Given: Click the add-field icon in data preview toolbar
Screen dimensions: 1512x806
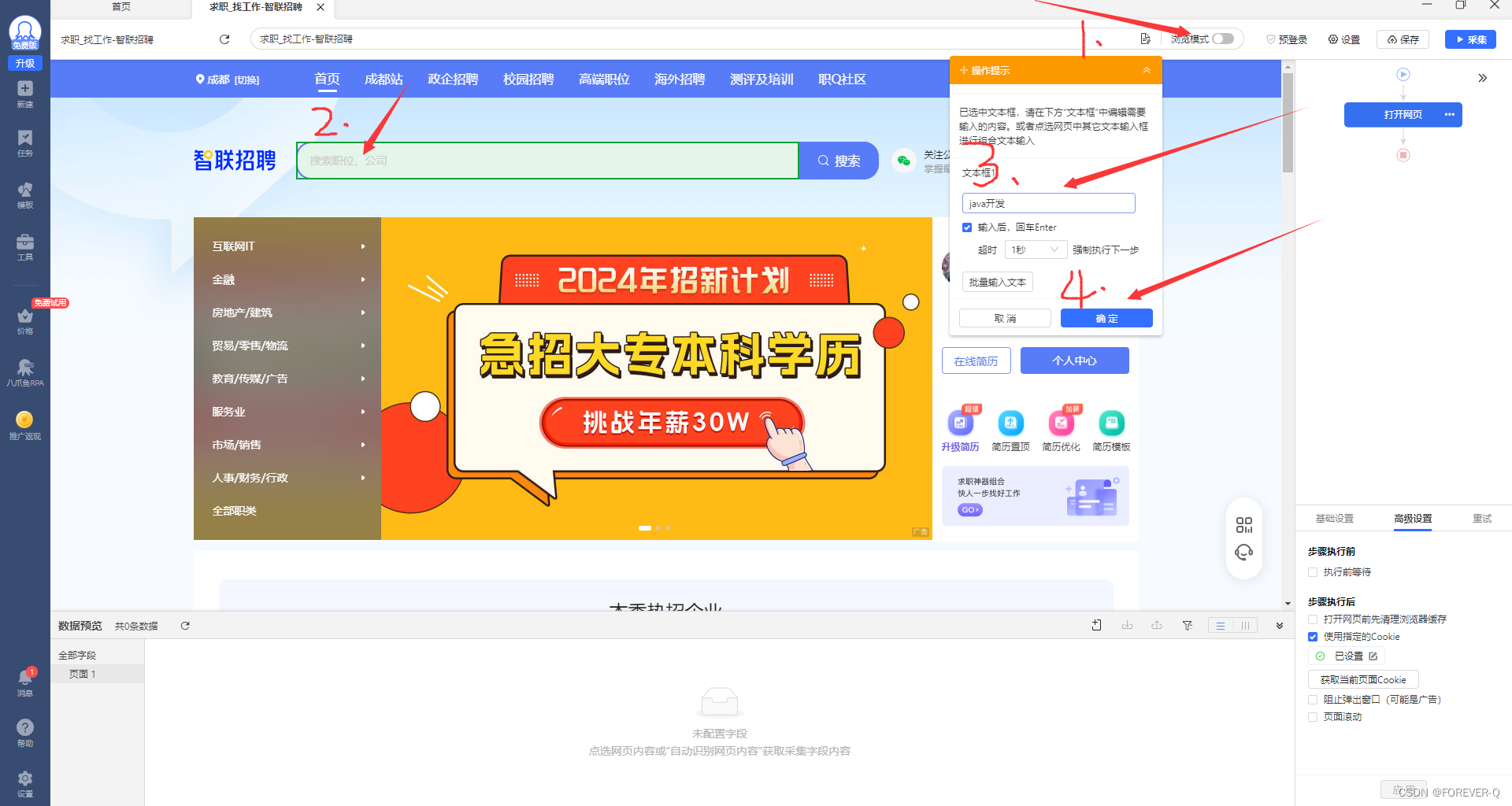Looking at the screenshot, I should [1096, 625].
